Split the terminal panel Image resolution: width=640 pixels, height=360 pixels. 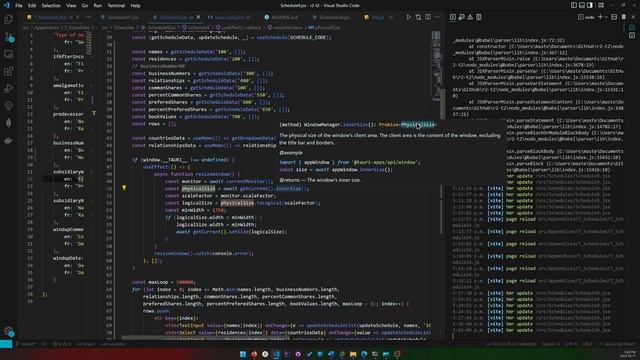point(614,17)
